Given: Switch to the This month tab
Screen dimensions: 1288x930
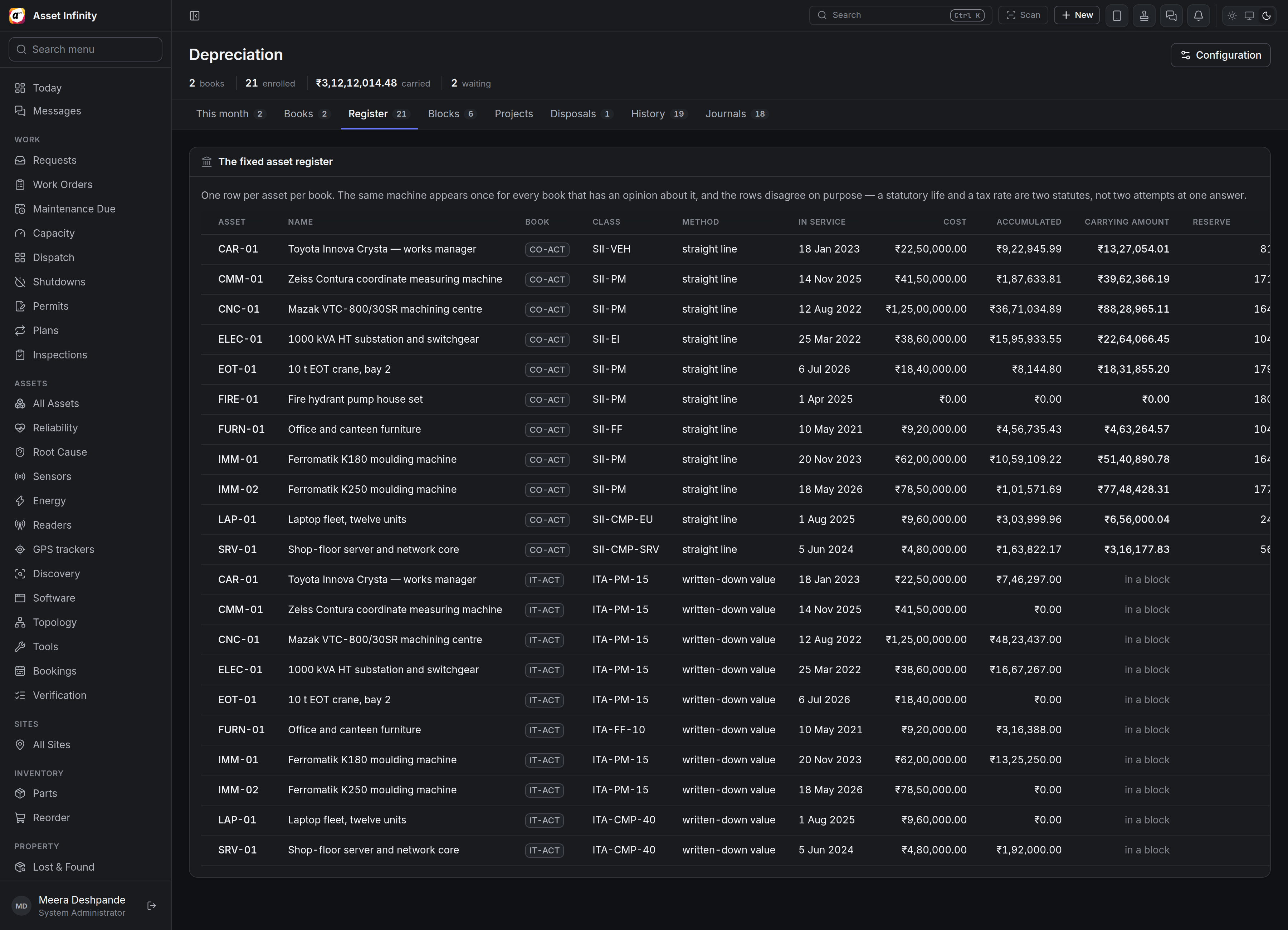Looking at the screenshot, I should tap(230, 114).
